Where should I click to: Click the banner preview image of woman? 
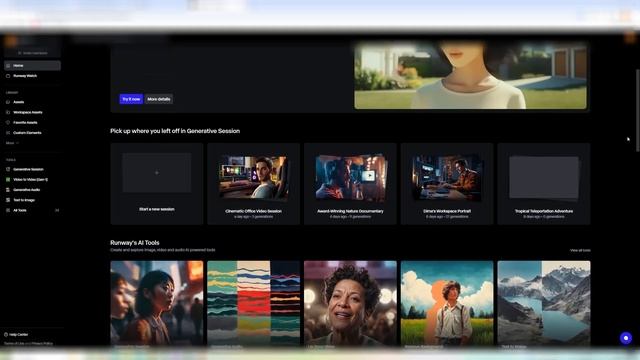coord(471,76)
